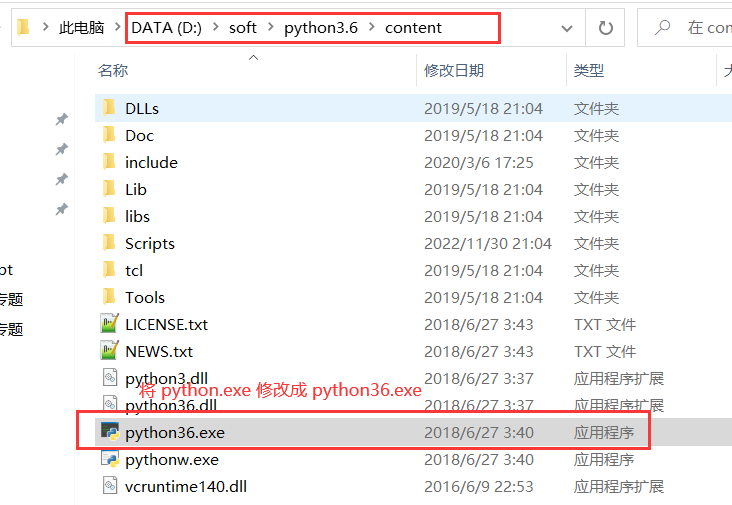Select the libs folder name
Viewport: 732px width, 505px height.
click(137, 217)
